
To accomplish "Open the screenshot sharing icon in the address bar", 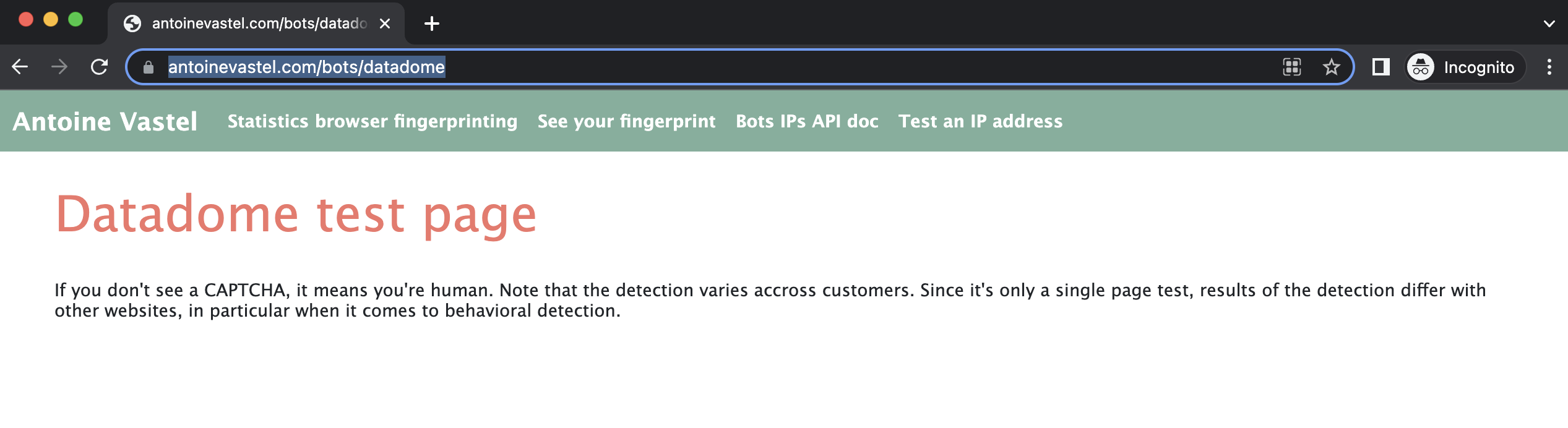I will click(1293, 67).
